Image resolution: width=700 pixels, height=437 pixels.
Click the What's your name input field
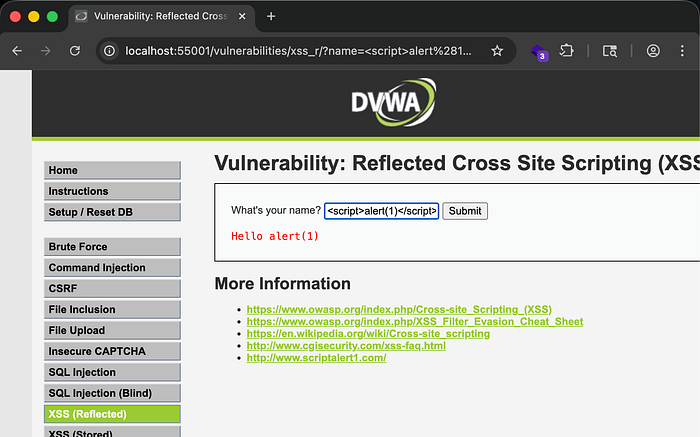pyautogui.click(x=382, y=211)
